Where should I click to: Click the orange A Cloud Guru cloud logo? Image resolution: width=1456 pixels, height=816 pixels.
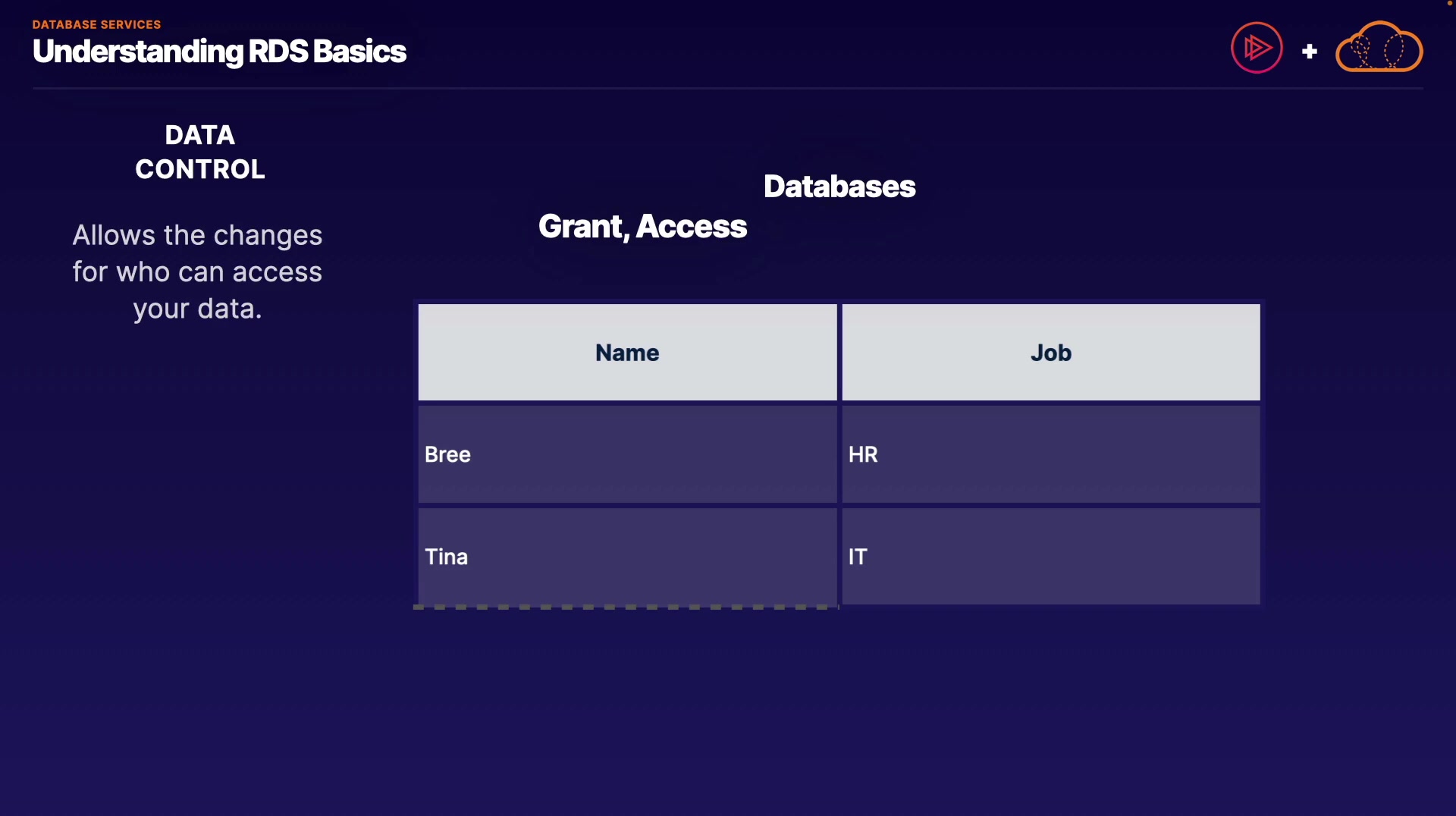[x=1379, y=48]
